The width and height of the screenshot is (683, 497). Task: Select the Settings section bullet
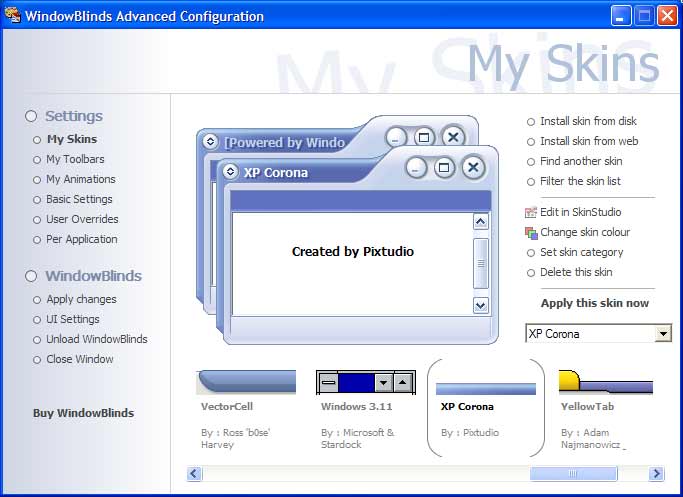31,116
